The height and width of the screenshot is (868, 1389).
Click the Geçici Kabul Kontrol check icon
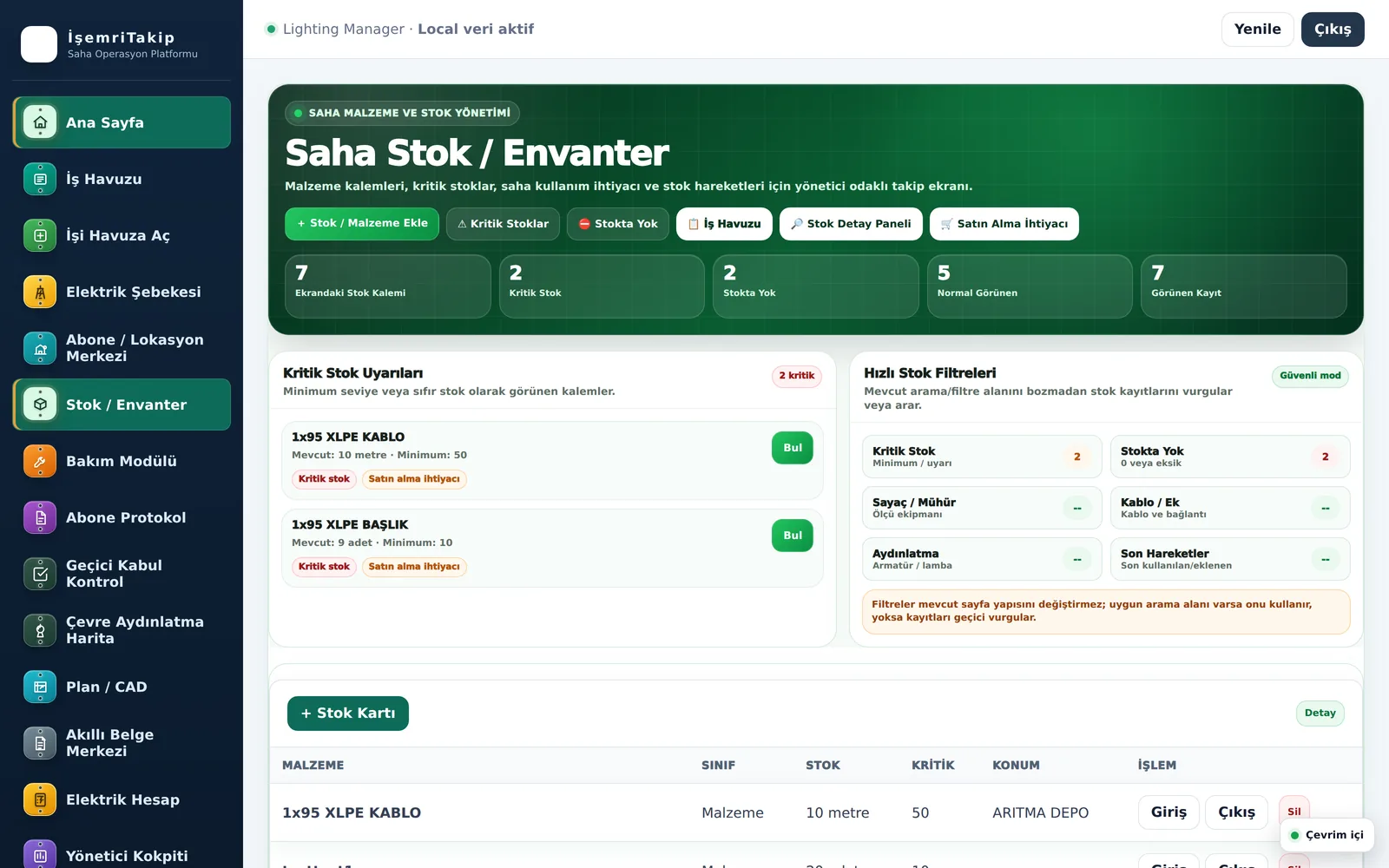pyautogui.click(x=40, y=574)
